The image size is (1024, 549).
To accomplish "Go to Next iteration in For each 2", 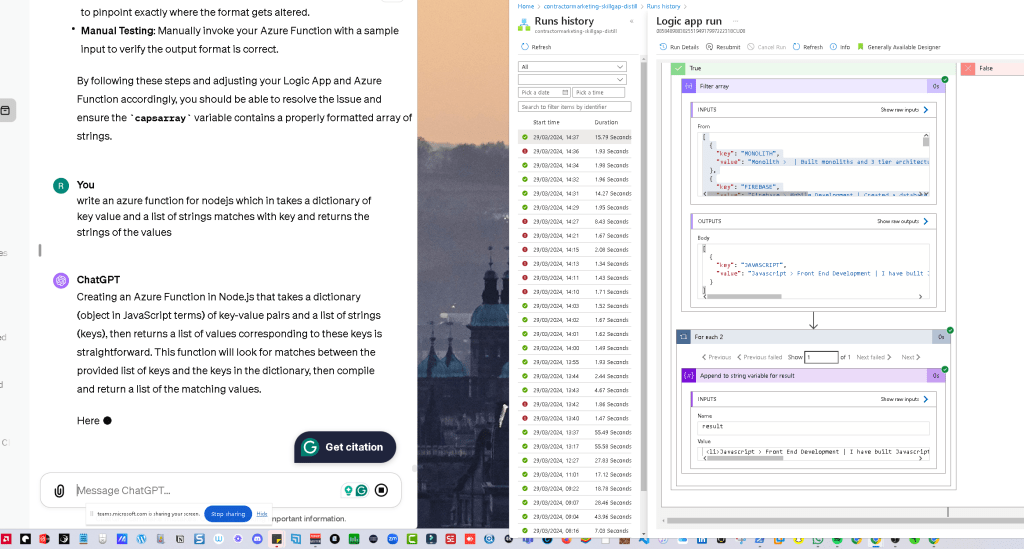I will [911, 357].
